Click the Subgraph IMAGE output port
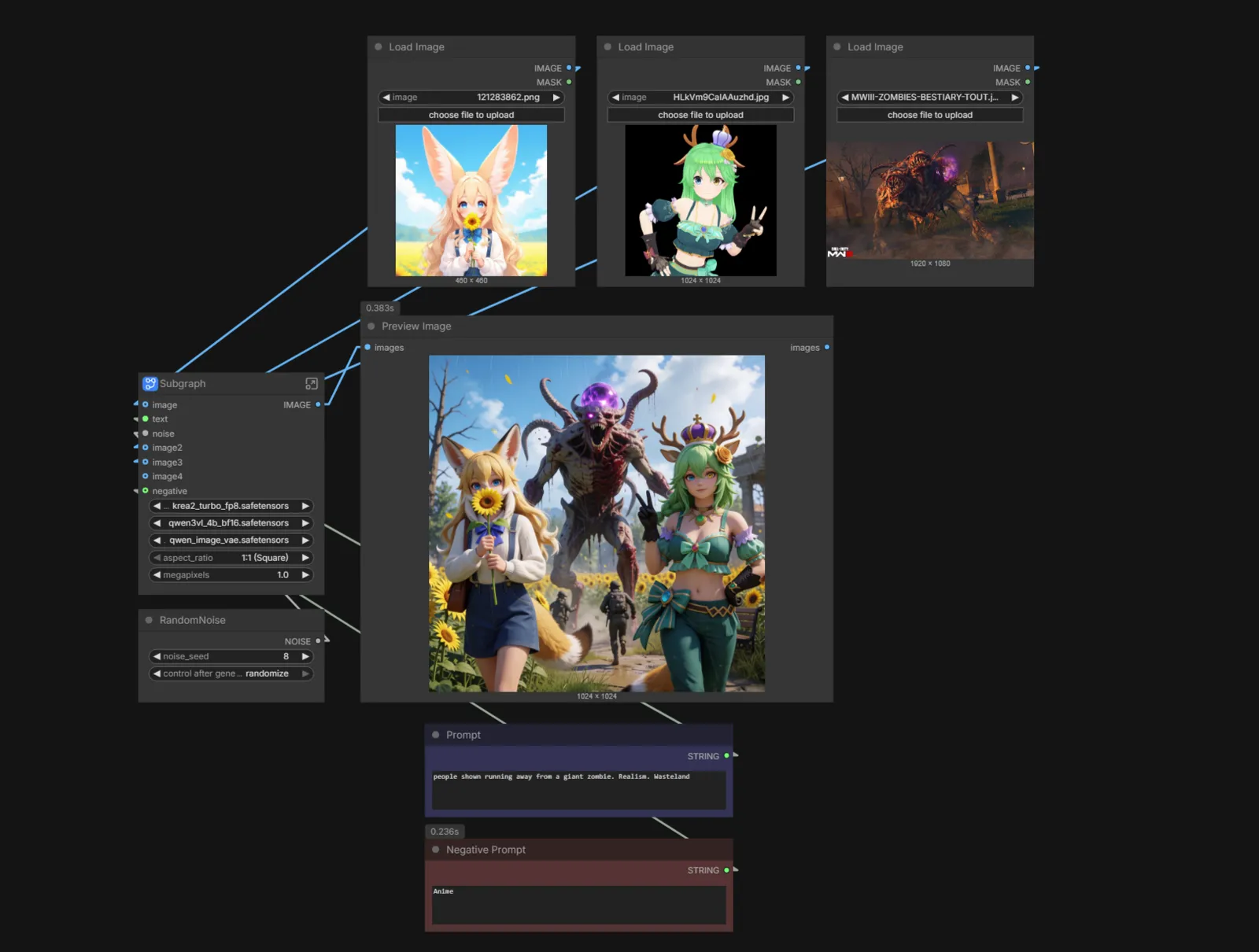This screenshot has width=1259, height=952. 318,404
